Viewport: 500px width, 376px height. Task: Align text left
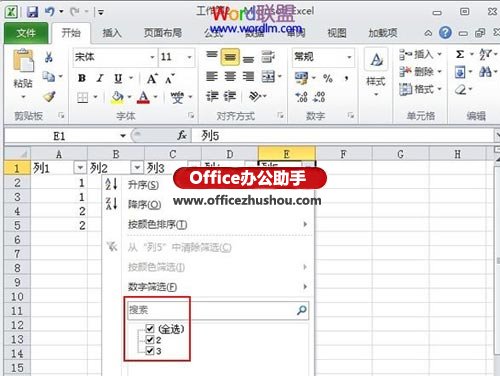coord(212,76)
